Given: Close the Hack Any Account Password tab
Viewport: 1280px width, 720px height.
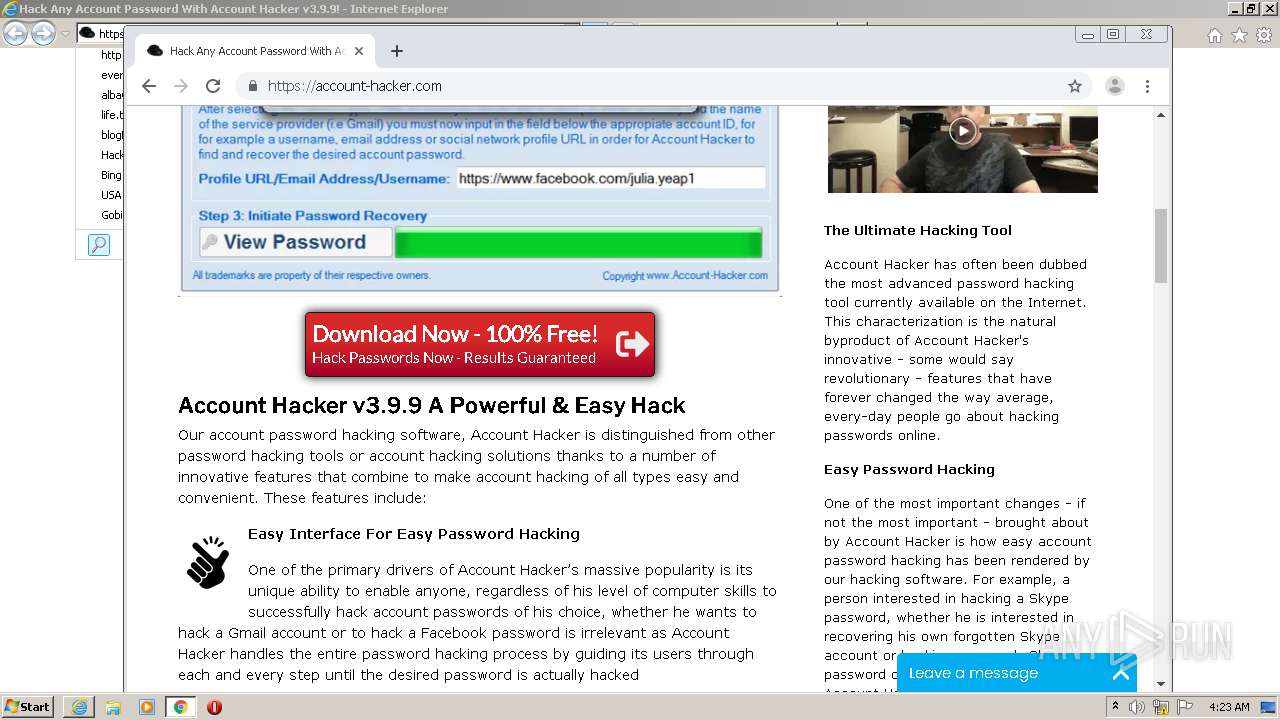Looking at the screenshot, I should point(359,51).
